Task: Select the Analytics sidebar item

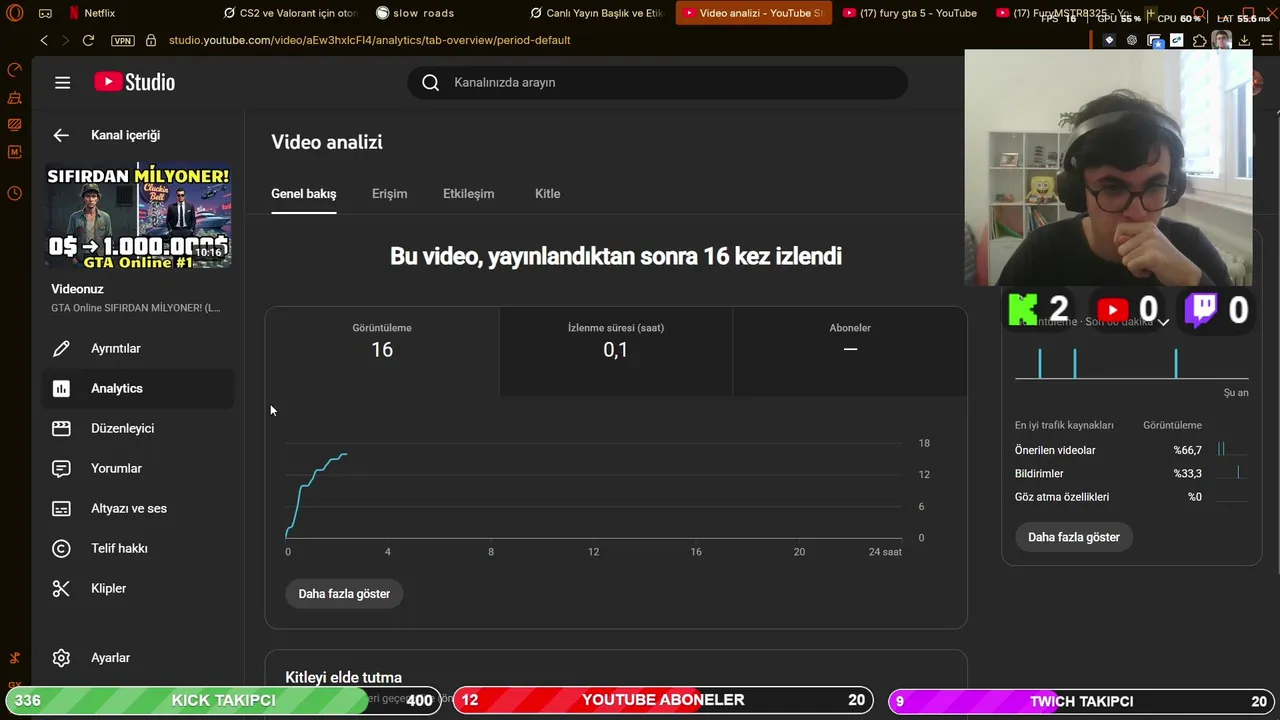Action: click(x=137, y=388)
